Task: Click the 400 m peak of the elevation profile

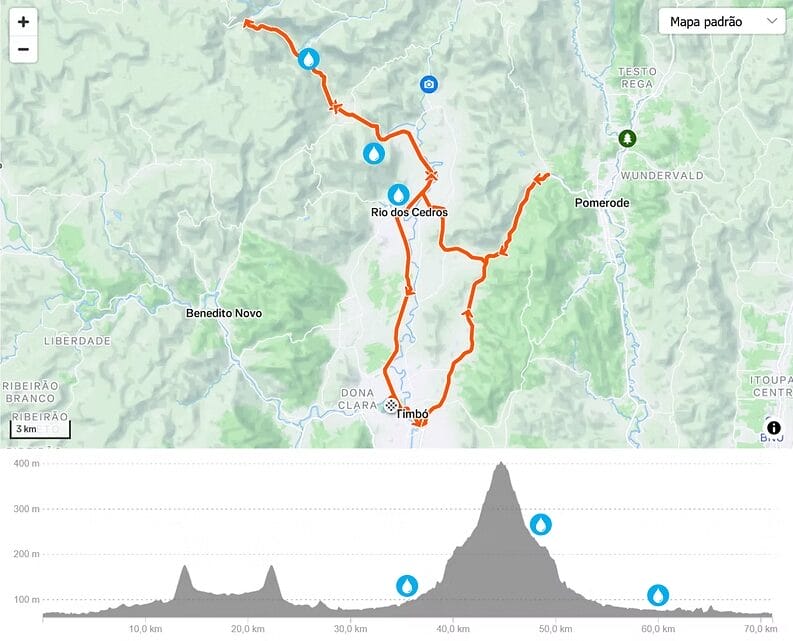Action: [x=501, y=463]
